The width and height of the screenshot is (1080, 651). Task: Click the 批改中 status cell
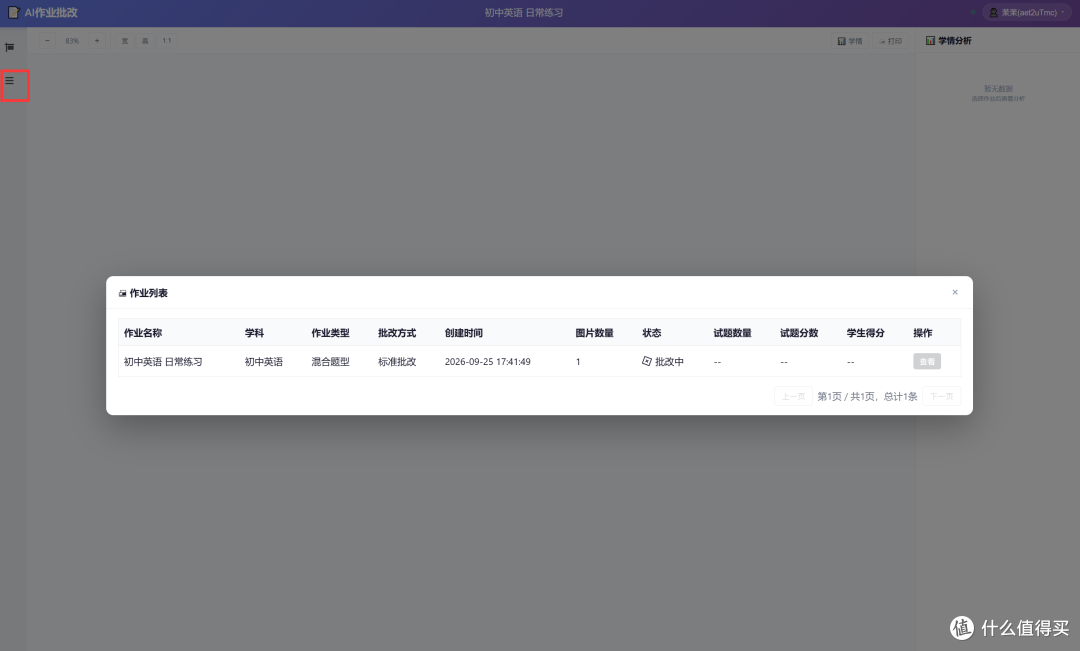pyautogui.click(x=663, y=362)
